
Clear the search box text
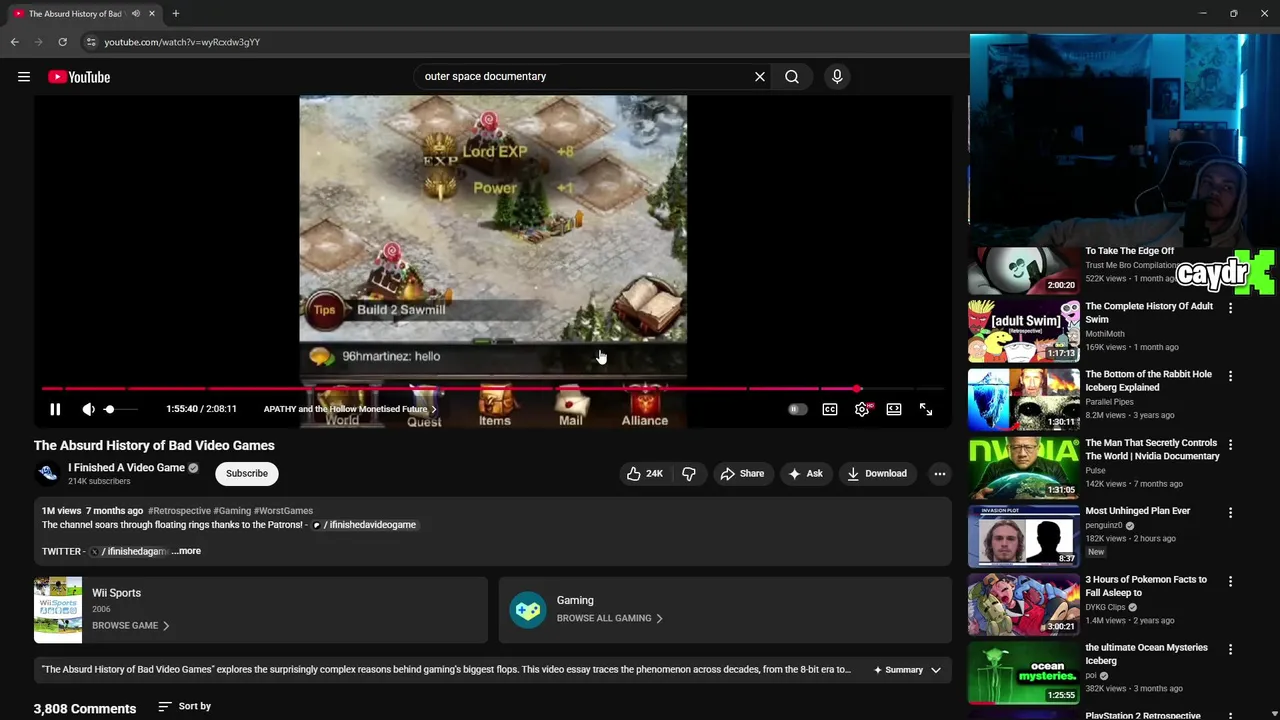[x=760, y=76]
